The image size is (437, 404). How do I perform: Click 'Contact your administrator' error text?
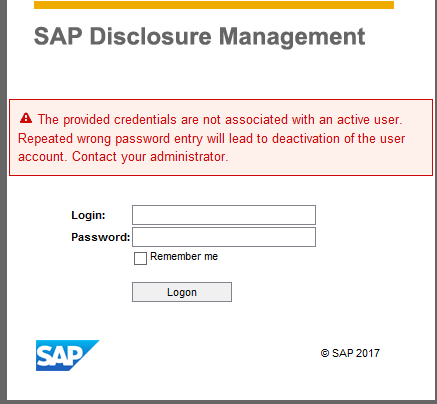(x=150, y=156)
